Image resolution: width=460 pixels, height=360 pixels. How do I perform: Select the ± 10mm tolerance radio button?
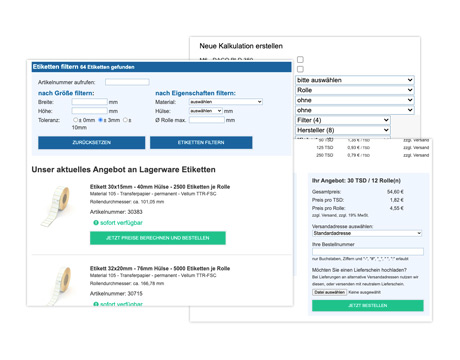125,120
